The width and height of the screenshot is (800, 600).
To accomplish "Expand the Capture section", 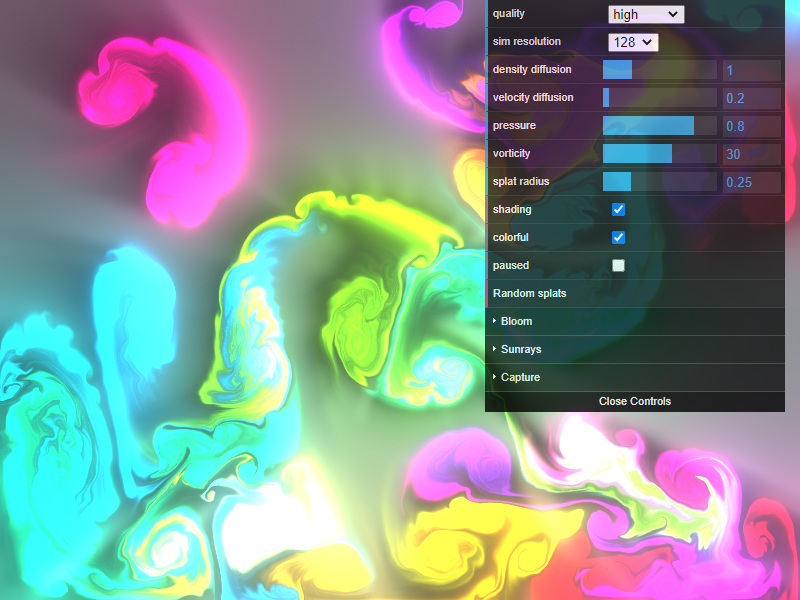I will click(520, 378).
